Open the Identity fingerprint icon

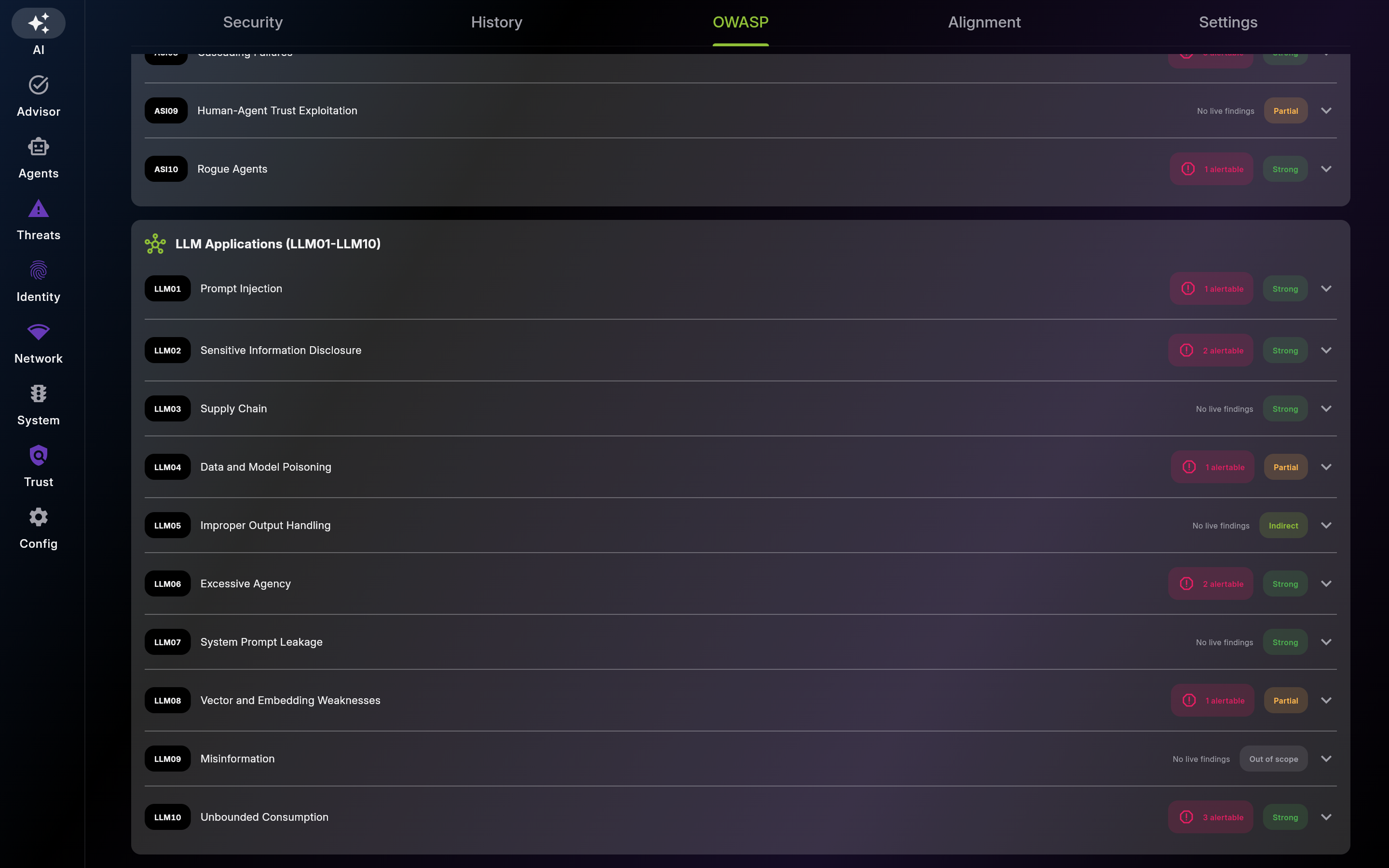(39, 270)
